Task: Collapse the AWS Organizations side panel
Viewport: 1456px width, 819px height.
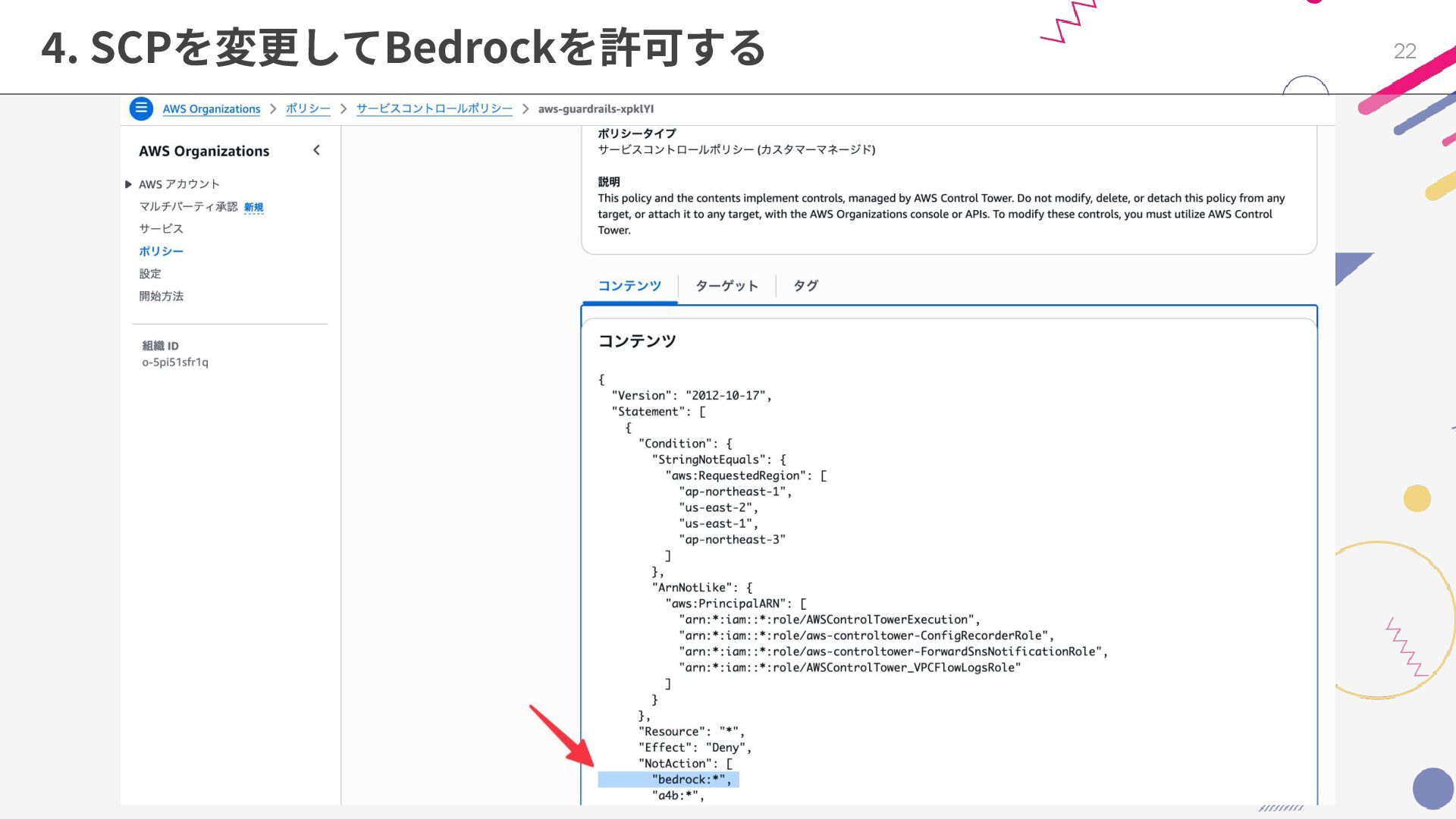Action: [x=316, y=150]
